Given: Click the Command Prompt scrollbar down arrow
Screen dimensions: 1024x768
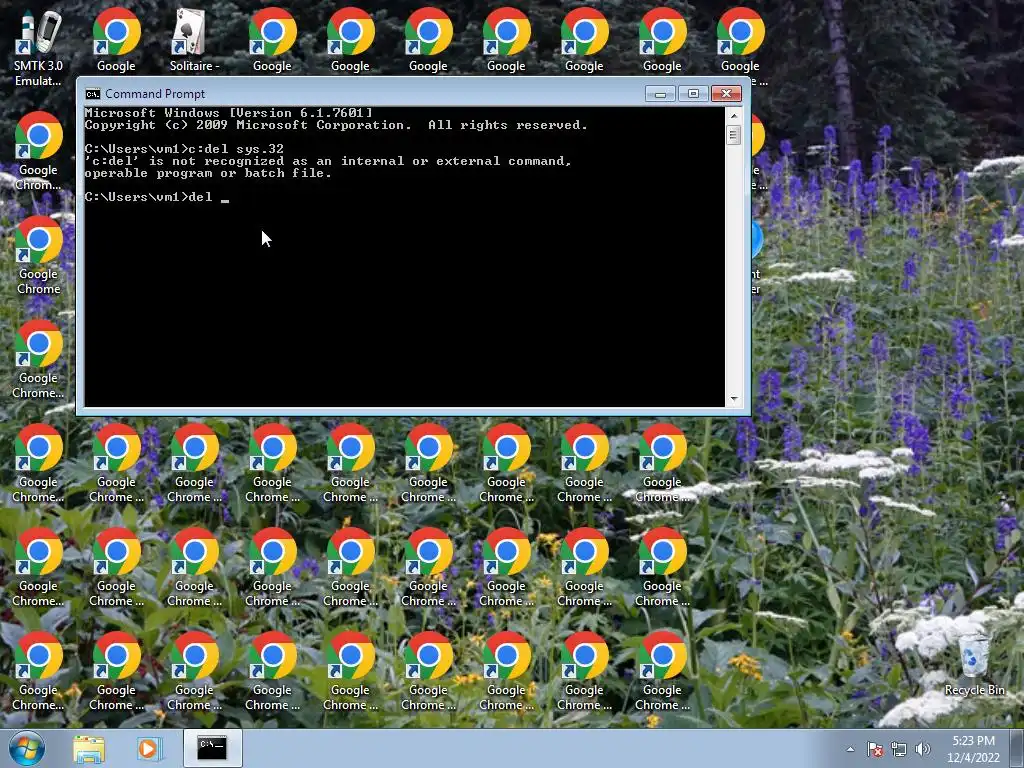Looking at the screenshot, I should 733,399.
